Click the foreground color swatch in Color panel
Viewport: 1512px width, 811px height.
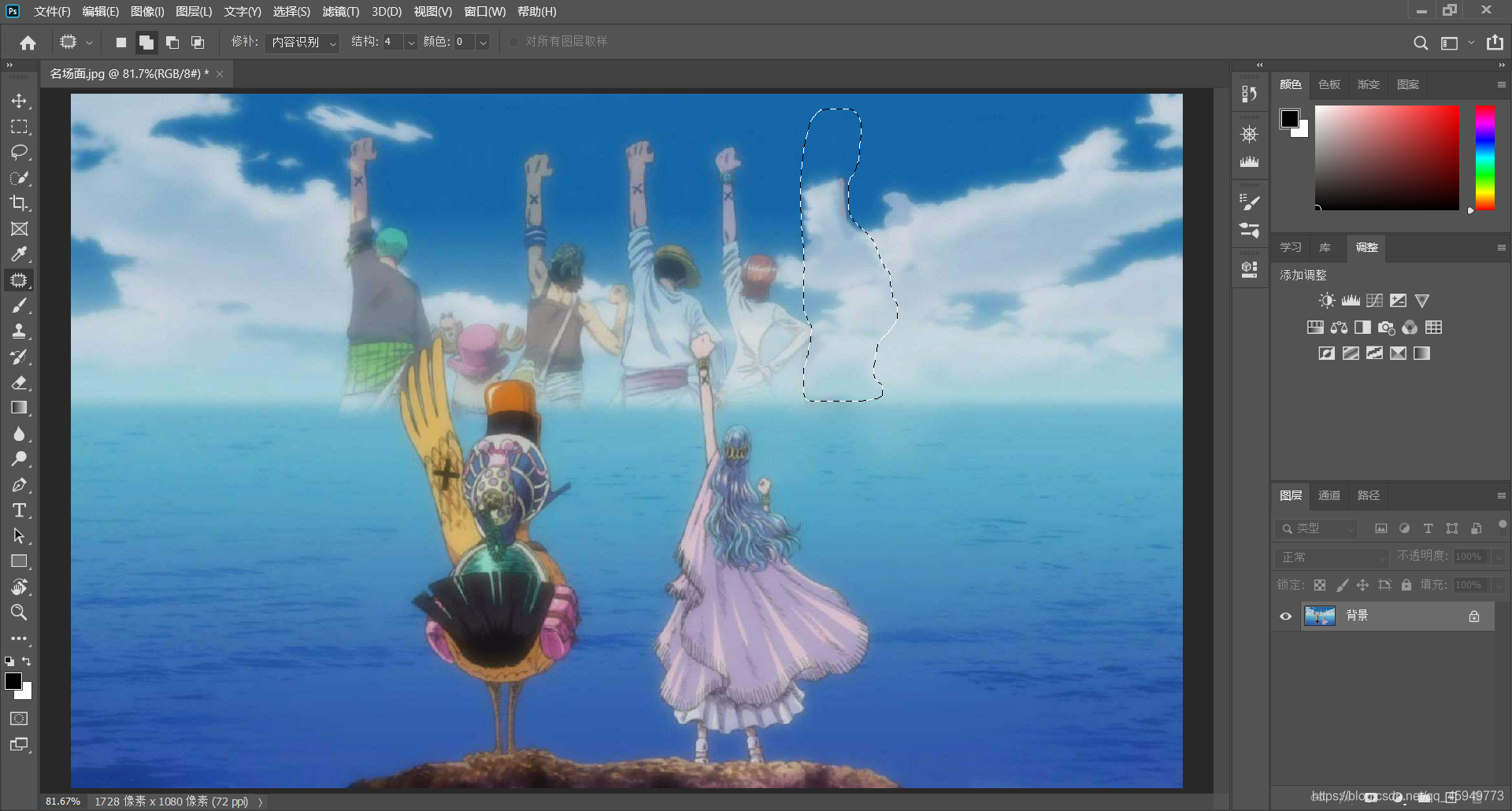point(1289,119)
